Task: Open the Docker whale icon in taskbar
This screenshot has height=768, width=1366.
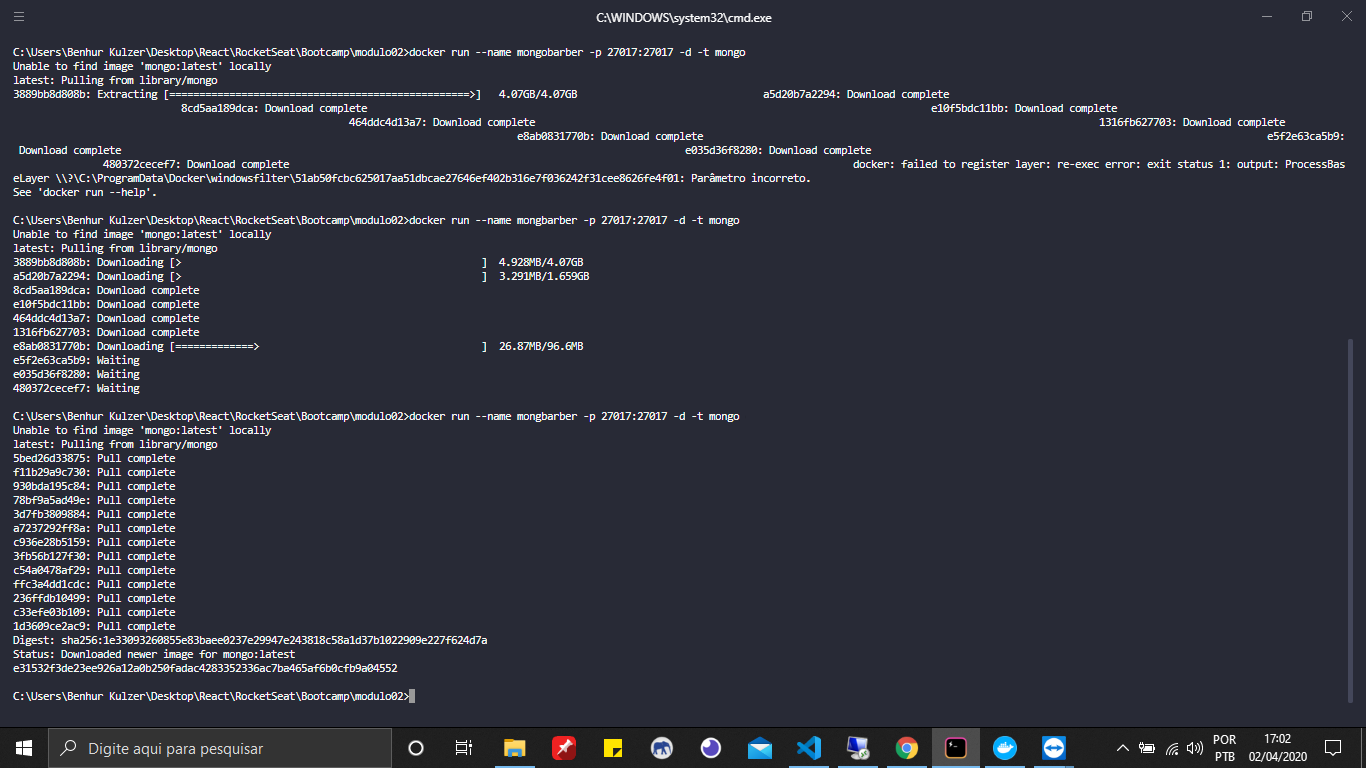Action: click(x=1004, y=748)
